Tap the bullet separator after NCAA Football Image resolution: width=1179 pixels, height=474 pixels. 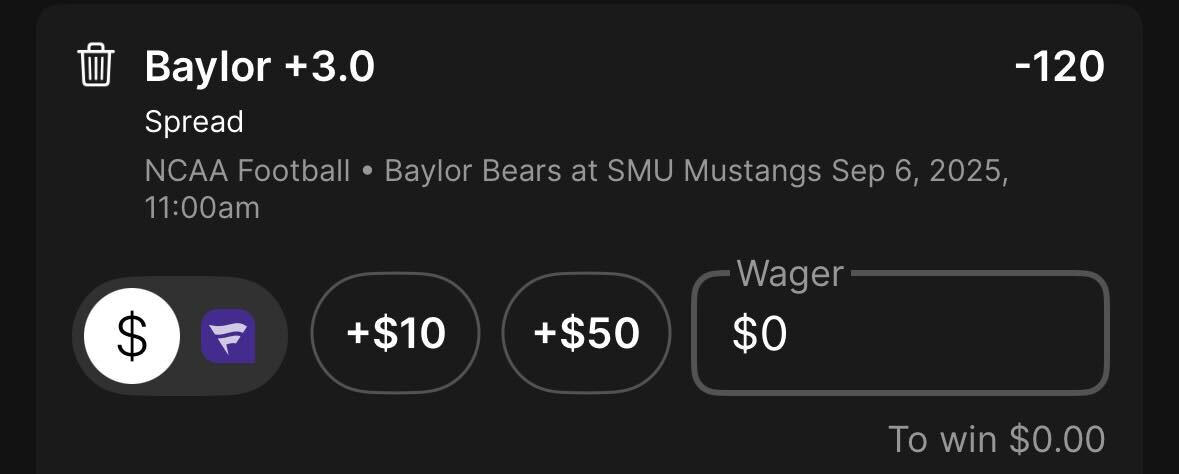(x=368, y=172)
